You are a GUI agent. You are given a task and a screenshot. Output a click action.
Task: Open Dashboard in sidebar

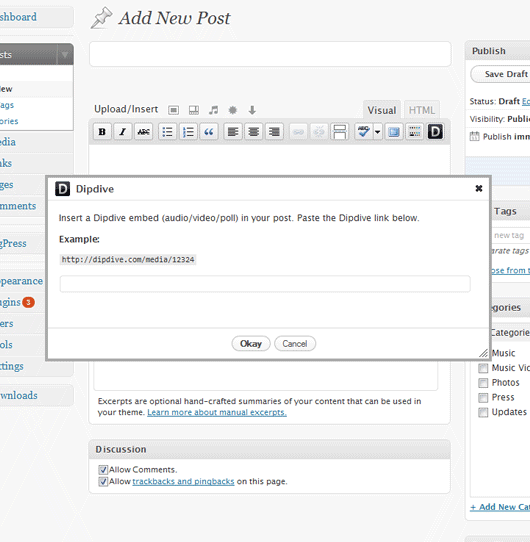coord(18,17)
